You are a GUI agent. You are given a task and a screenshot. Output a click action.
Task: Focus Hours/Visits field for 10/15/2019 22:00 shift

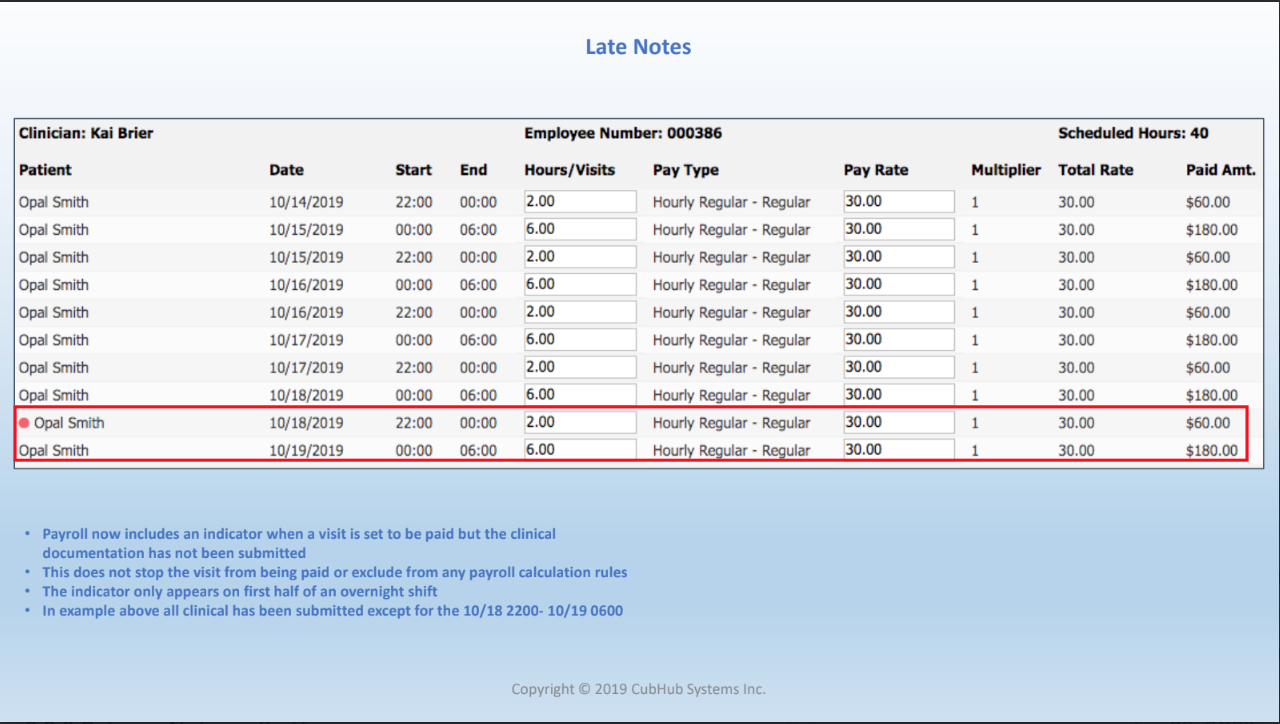coord(580,257)
